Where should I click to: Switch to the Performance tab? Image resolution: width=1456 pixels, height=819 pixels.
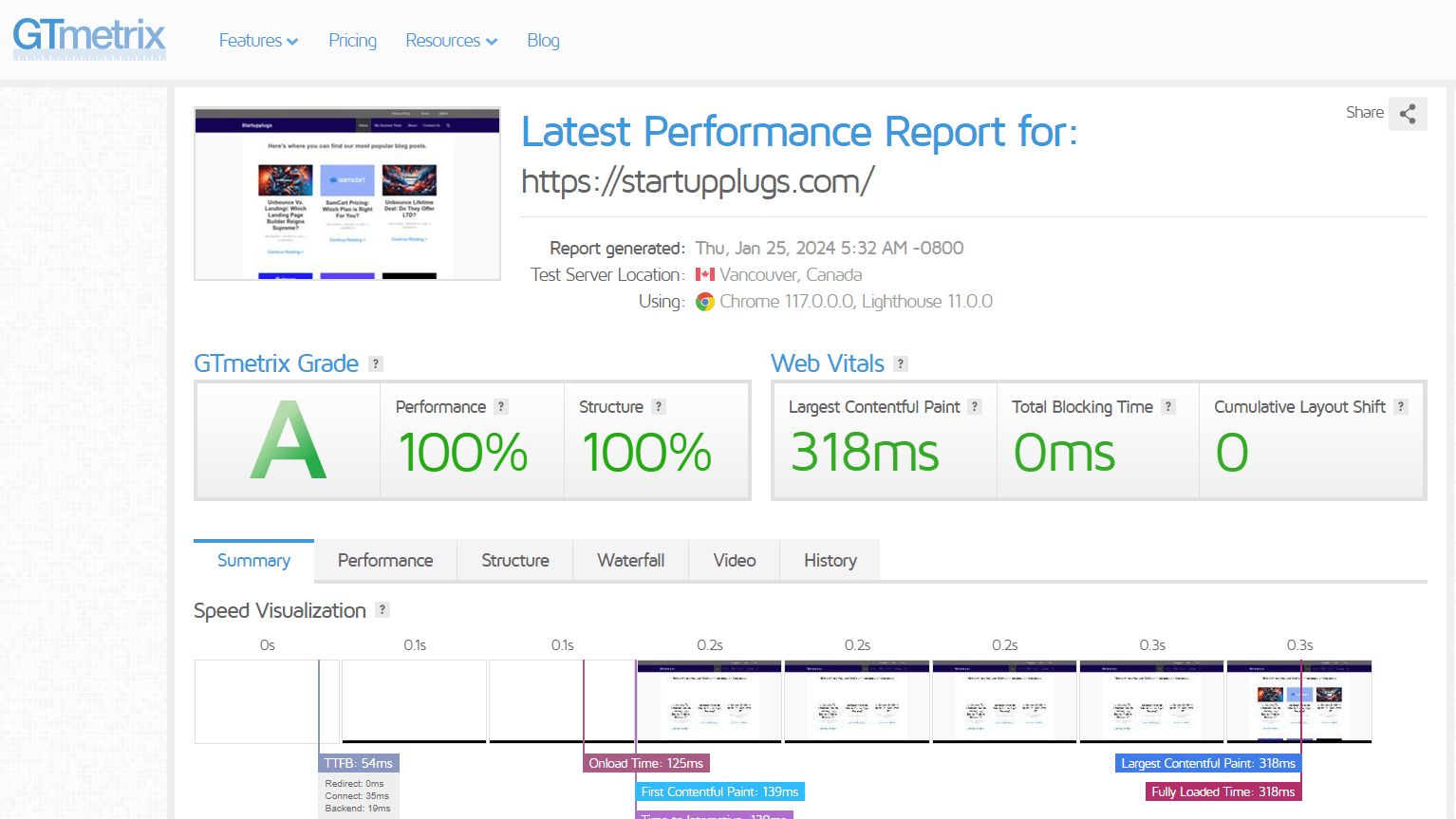(385, 560)
